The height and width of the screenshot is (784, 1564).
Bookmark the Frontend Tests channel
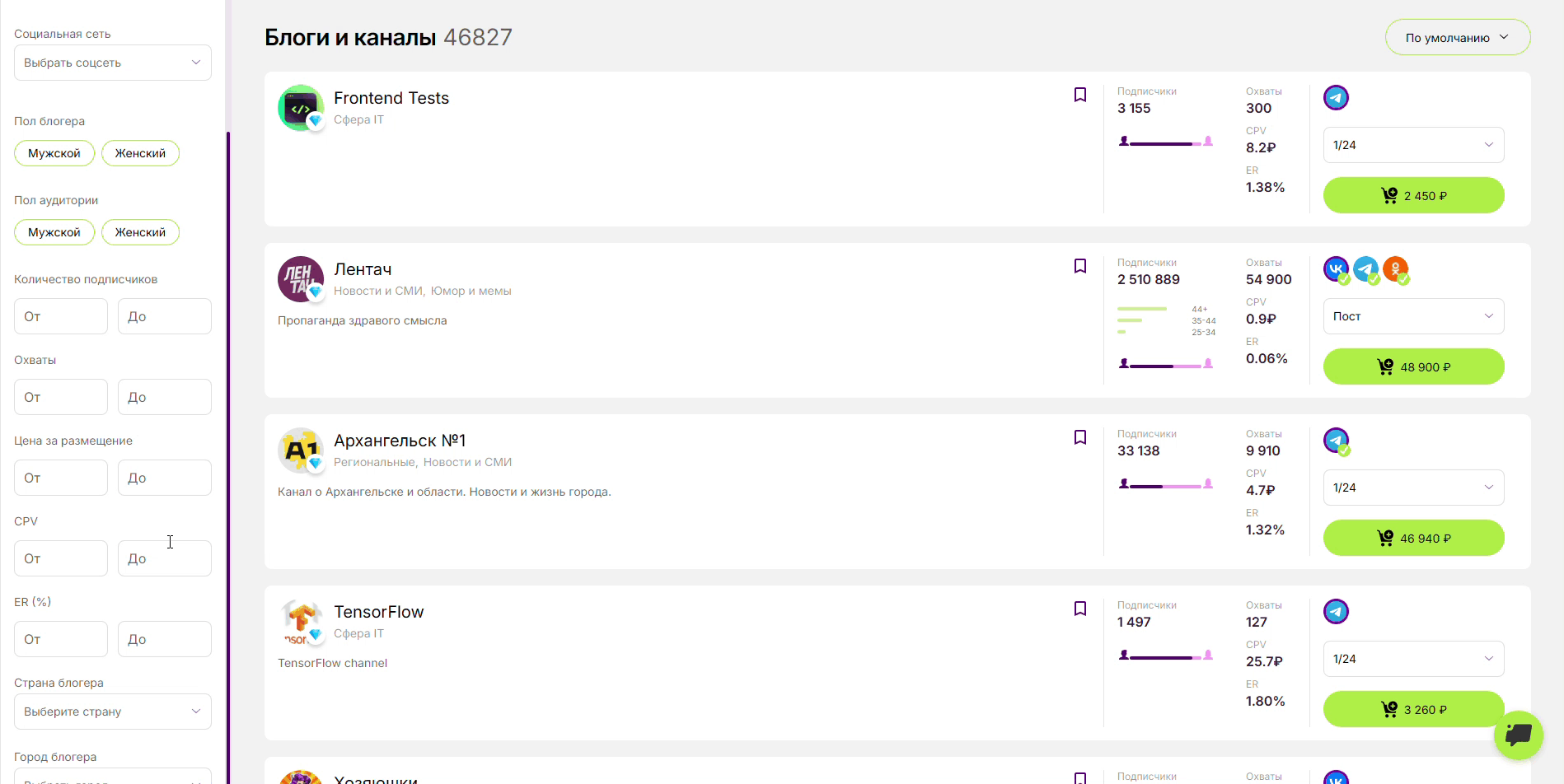tap(1079, 95)
